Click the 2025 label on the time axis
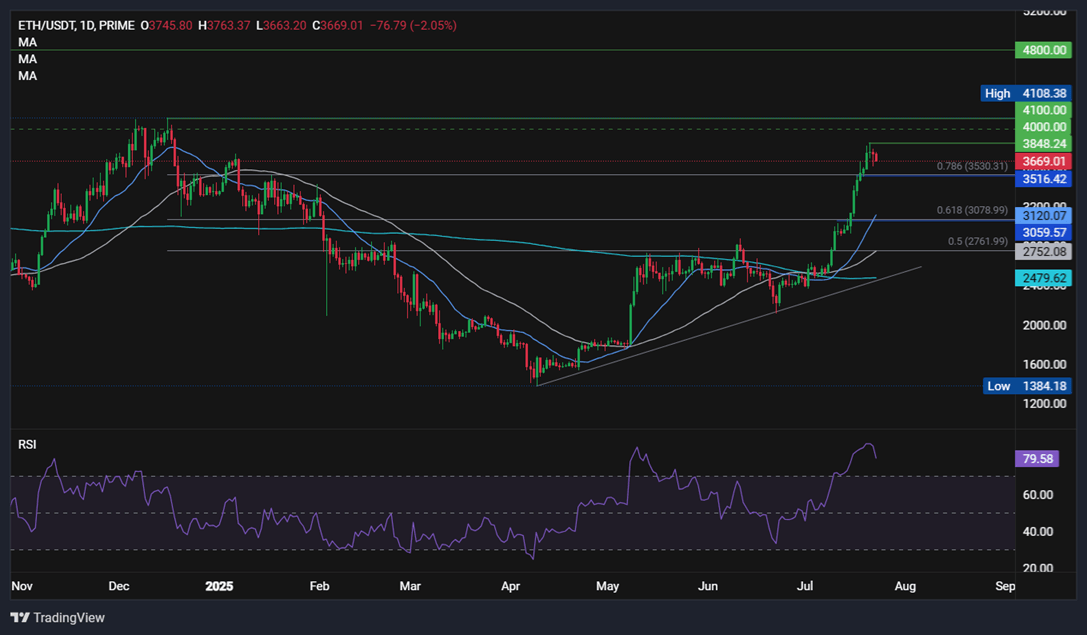The image size is (1087, 635). [x=218, y=586]
